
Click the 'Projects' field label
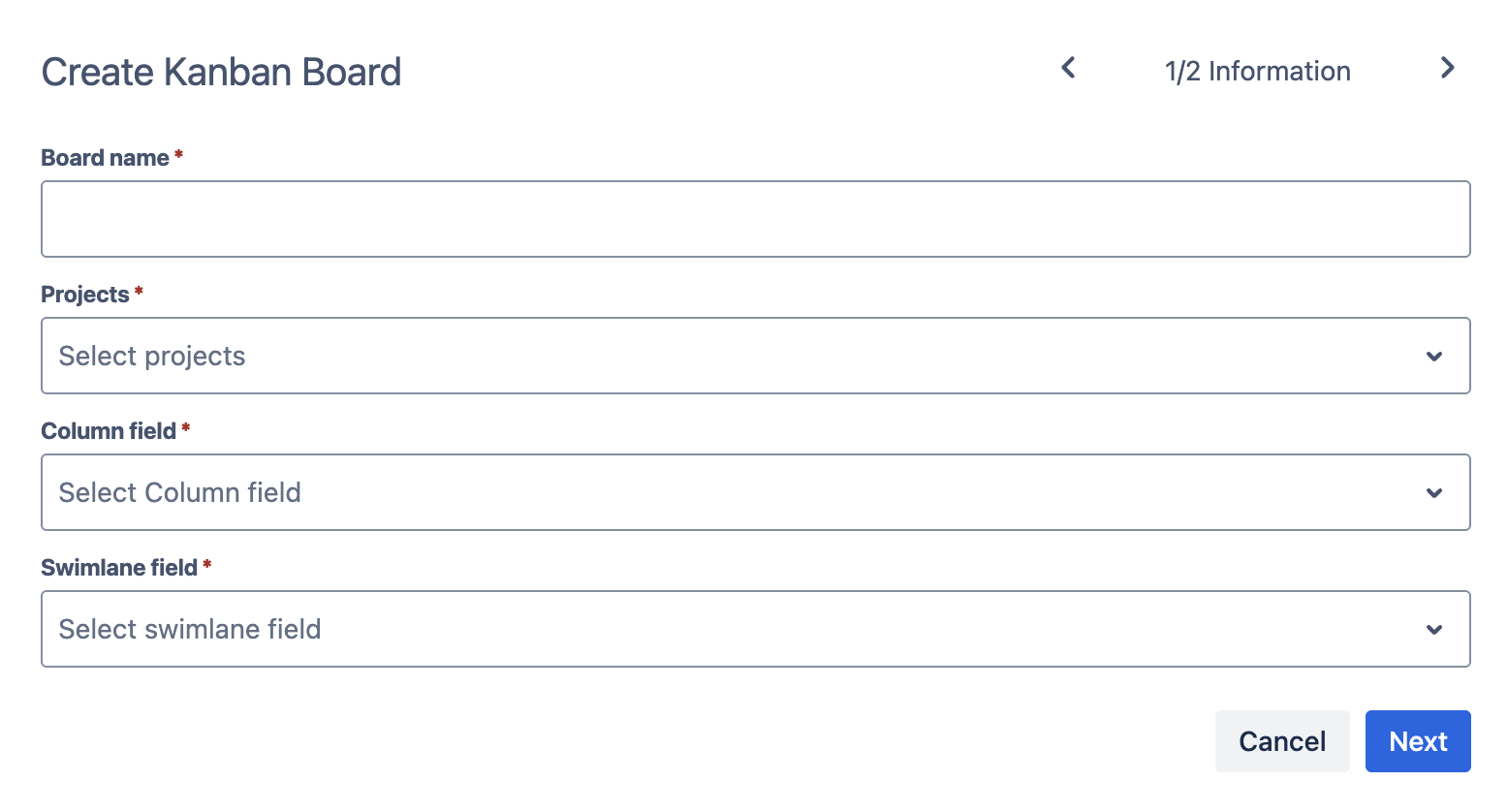85,295
